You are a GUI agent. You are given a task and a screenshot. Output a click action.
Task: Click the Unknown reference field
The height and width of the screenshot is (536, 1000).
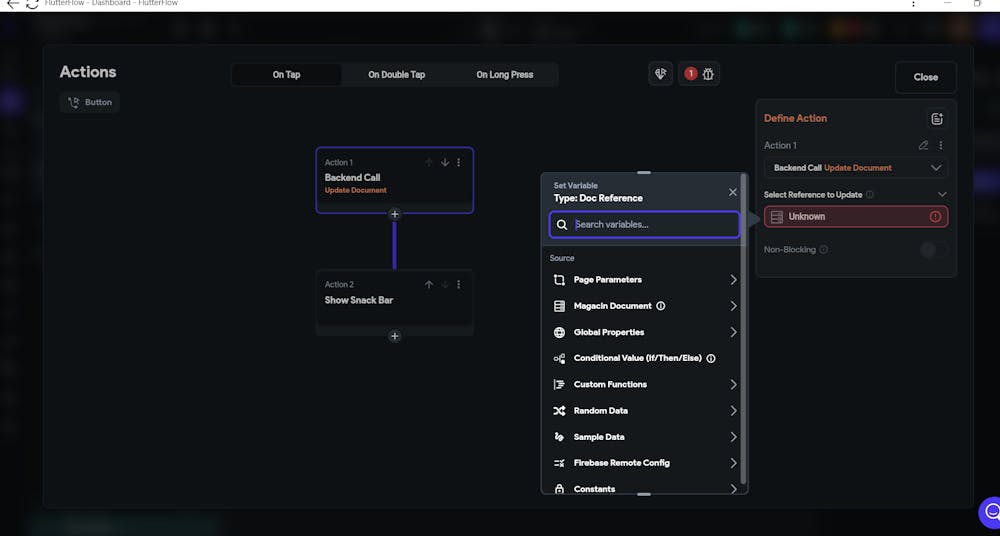click(856, 216)
